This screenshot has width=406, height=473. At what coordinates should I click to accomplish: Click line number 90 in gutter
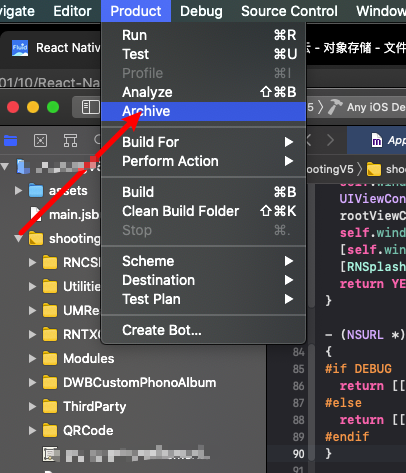tap(298, 454)
